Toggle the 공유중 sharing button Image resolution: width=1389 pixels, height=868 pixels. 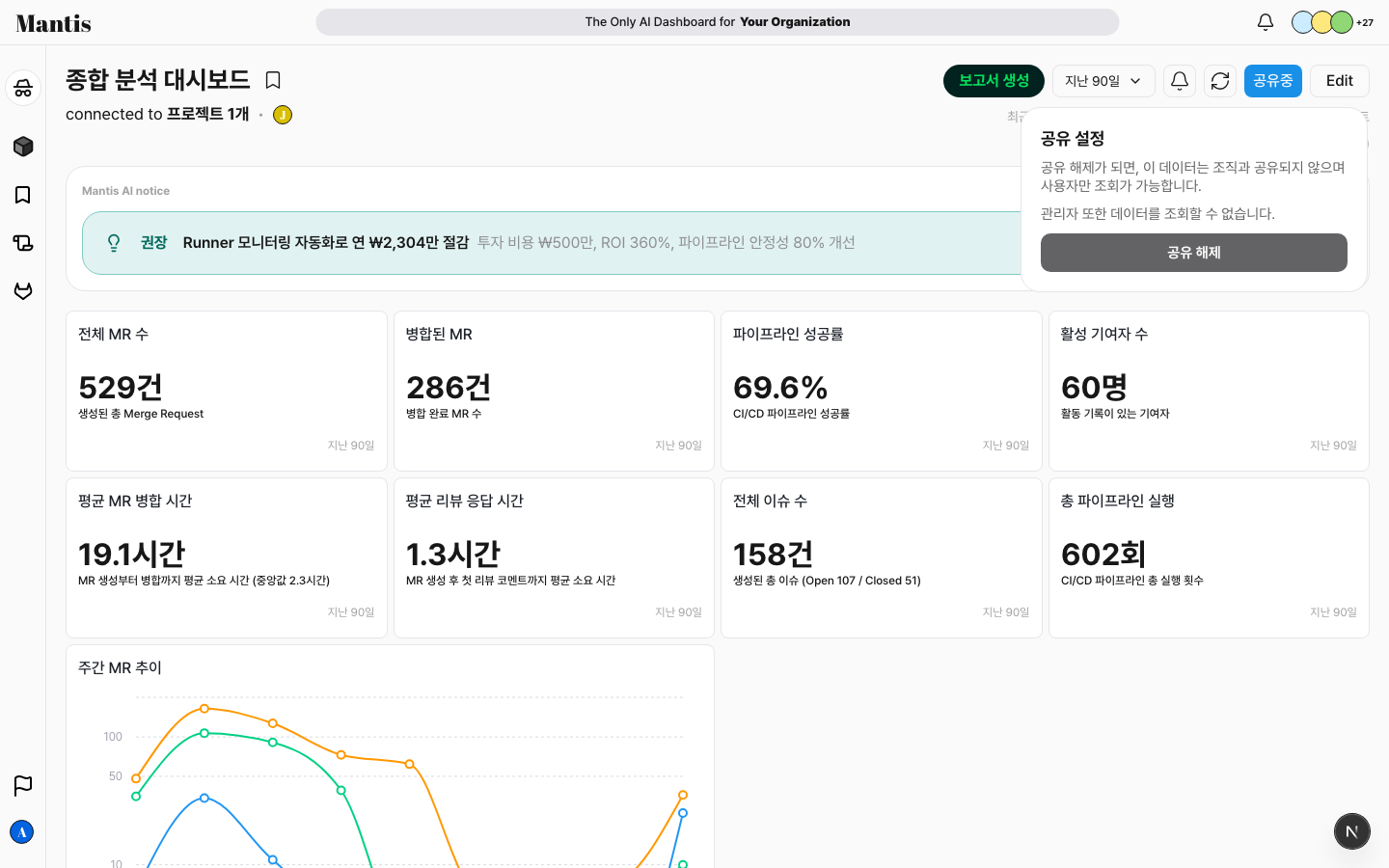coord(1273,81)
